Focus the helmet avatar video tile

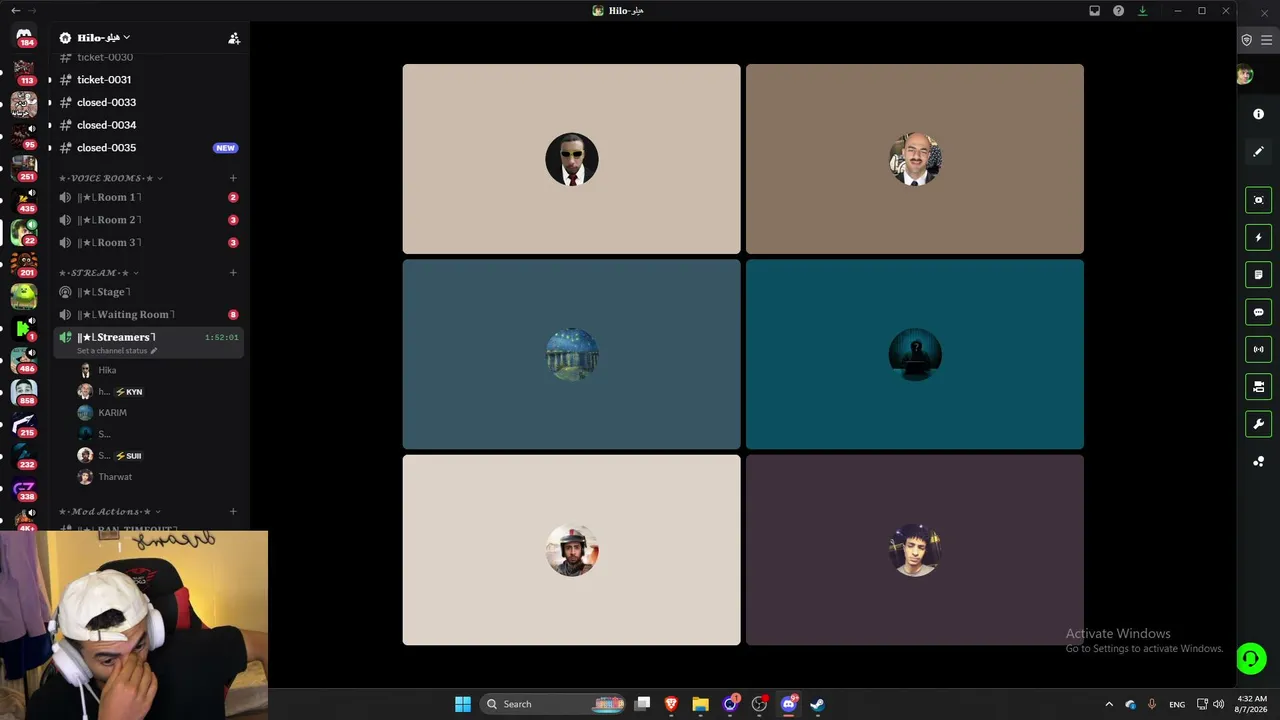572,550
